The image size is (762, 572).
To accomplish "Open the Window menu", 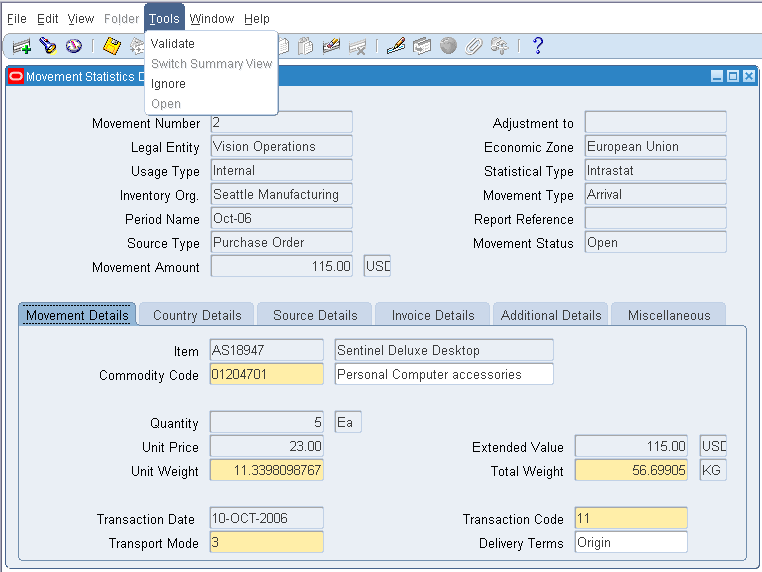I will pos(212,19).
